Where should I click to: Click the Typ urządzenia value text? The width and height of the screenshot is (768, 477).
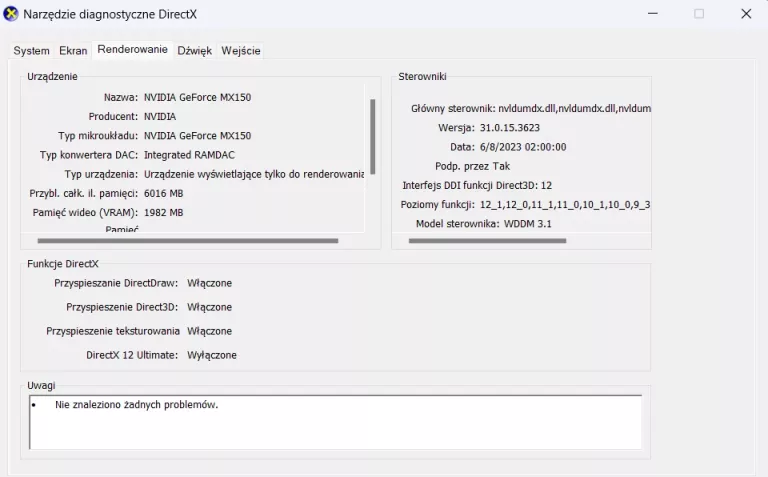click(x=254, y=174)
